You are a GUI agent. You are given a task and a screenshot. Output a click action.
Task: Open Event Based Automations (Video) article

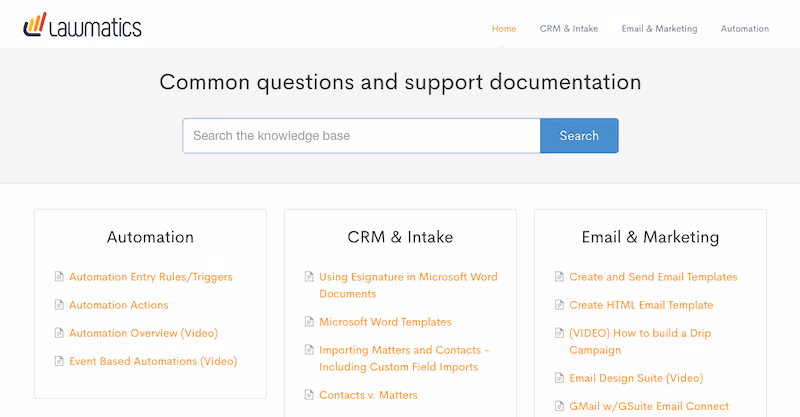tap(153, 361)
